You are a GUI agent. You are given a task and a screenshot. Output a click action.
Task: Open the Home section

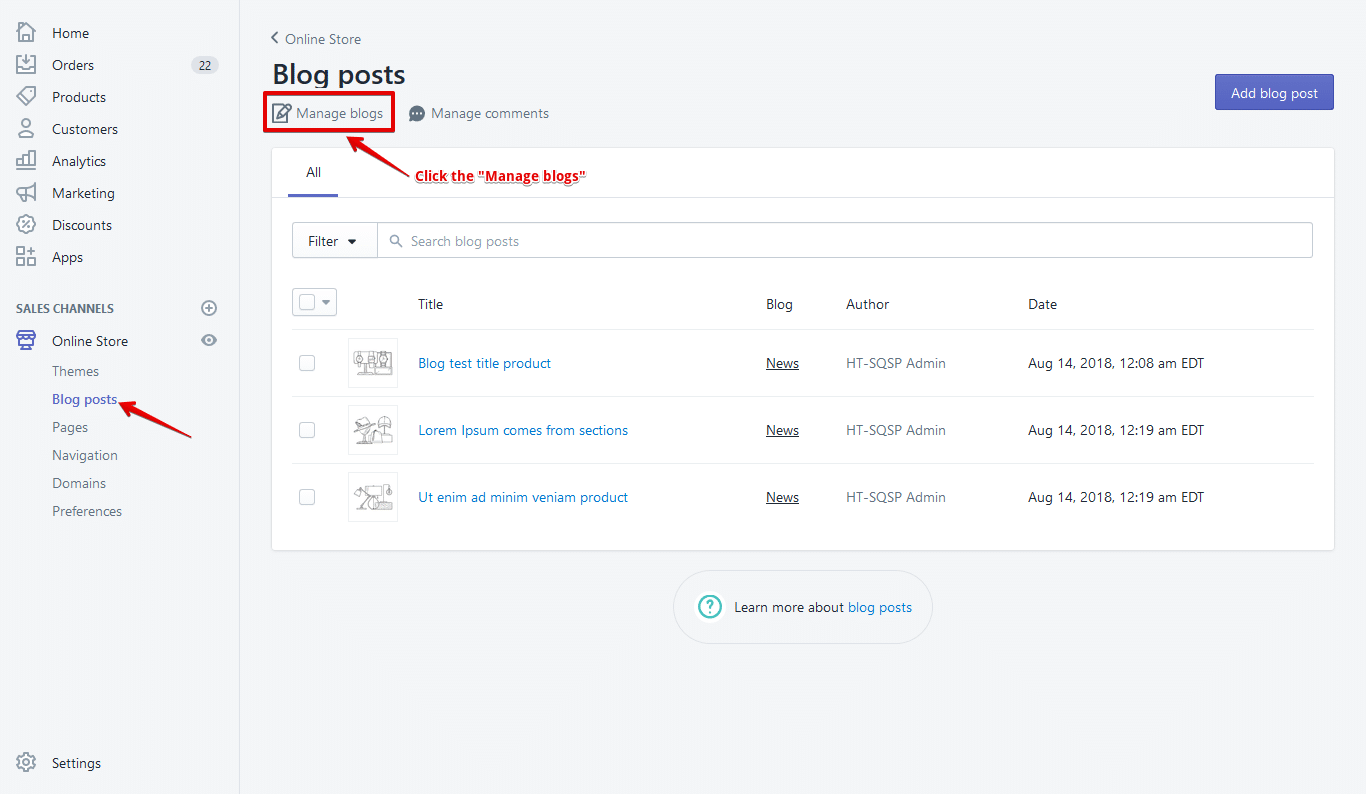point(70,32)
